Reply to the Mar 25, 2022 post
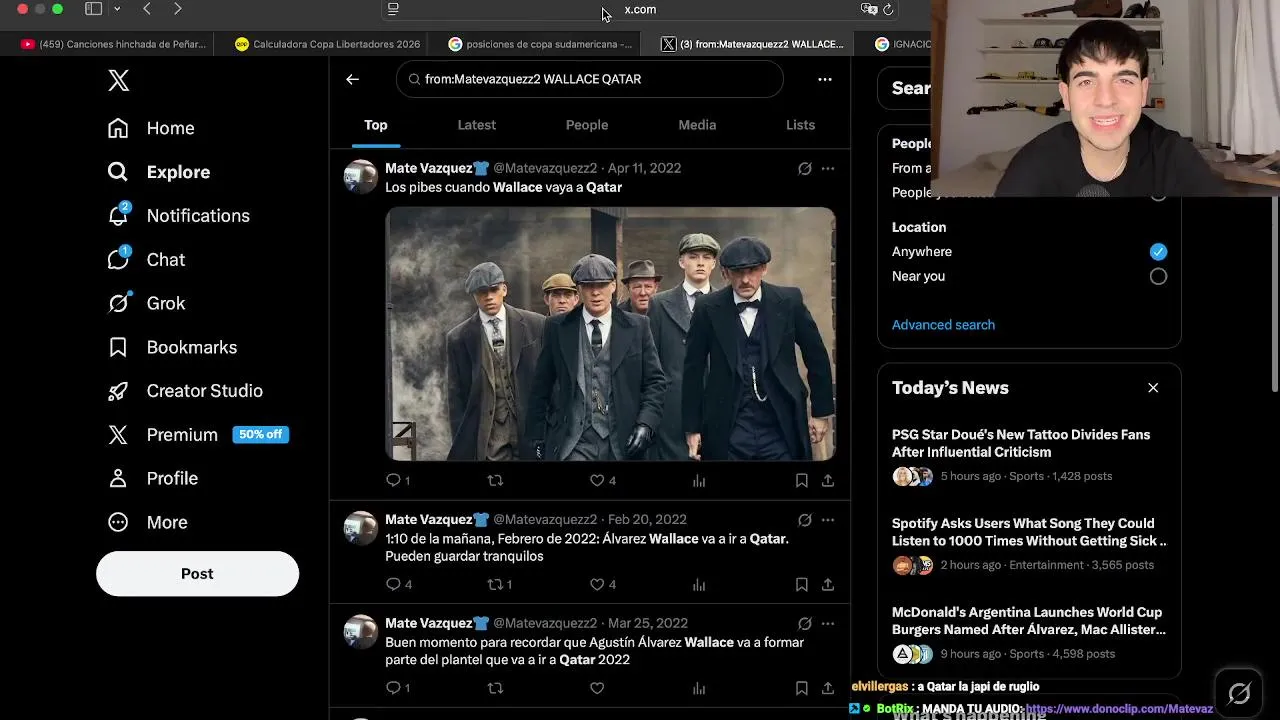The image size is (1280, 720). pos(397,688)
